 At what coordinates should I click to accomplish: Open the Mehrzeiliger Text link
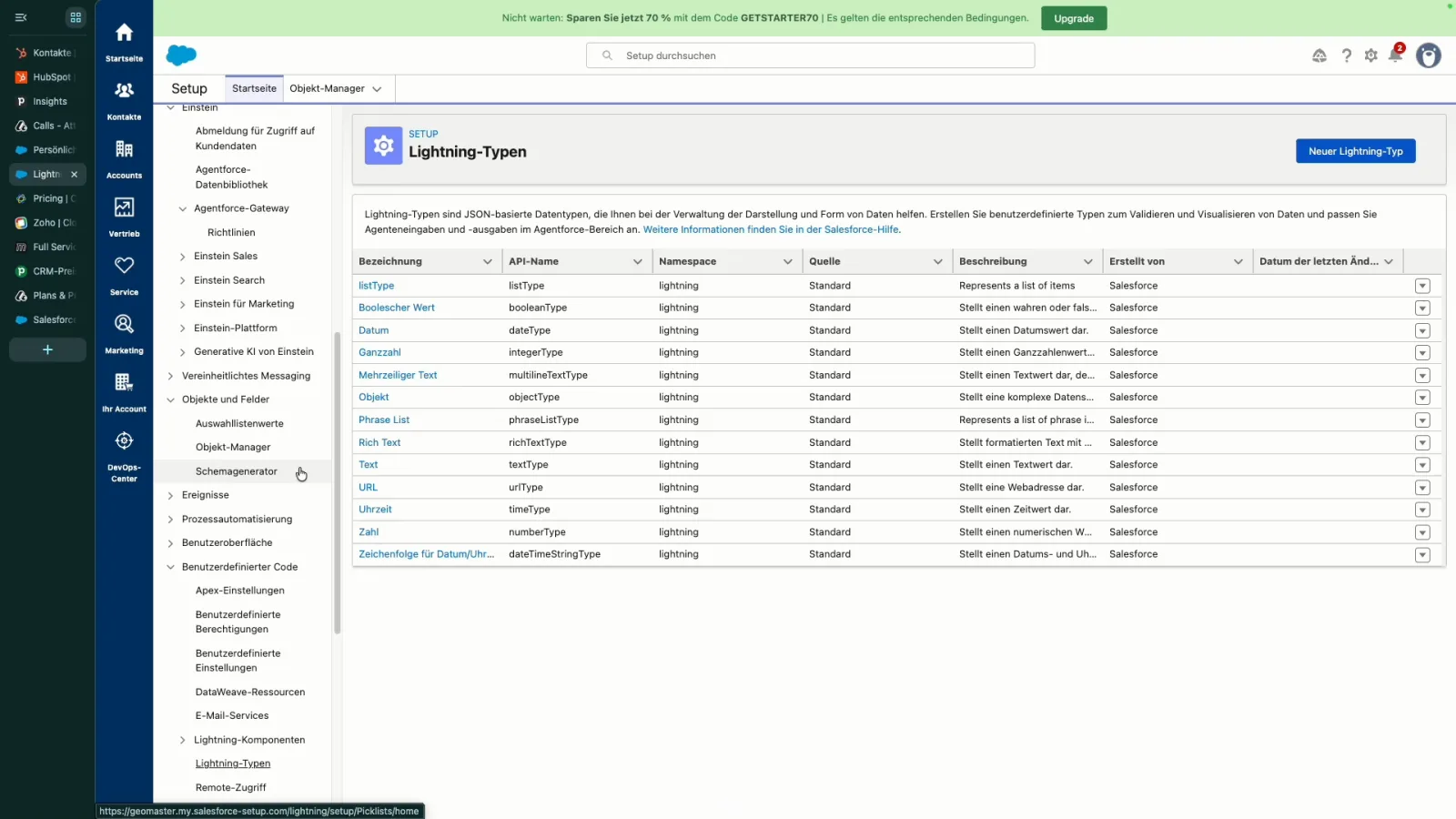(x=397, y=375)
